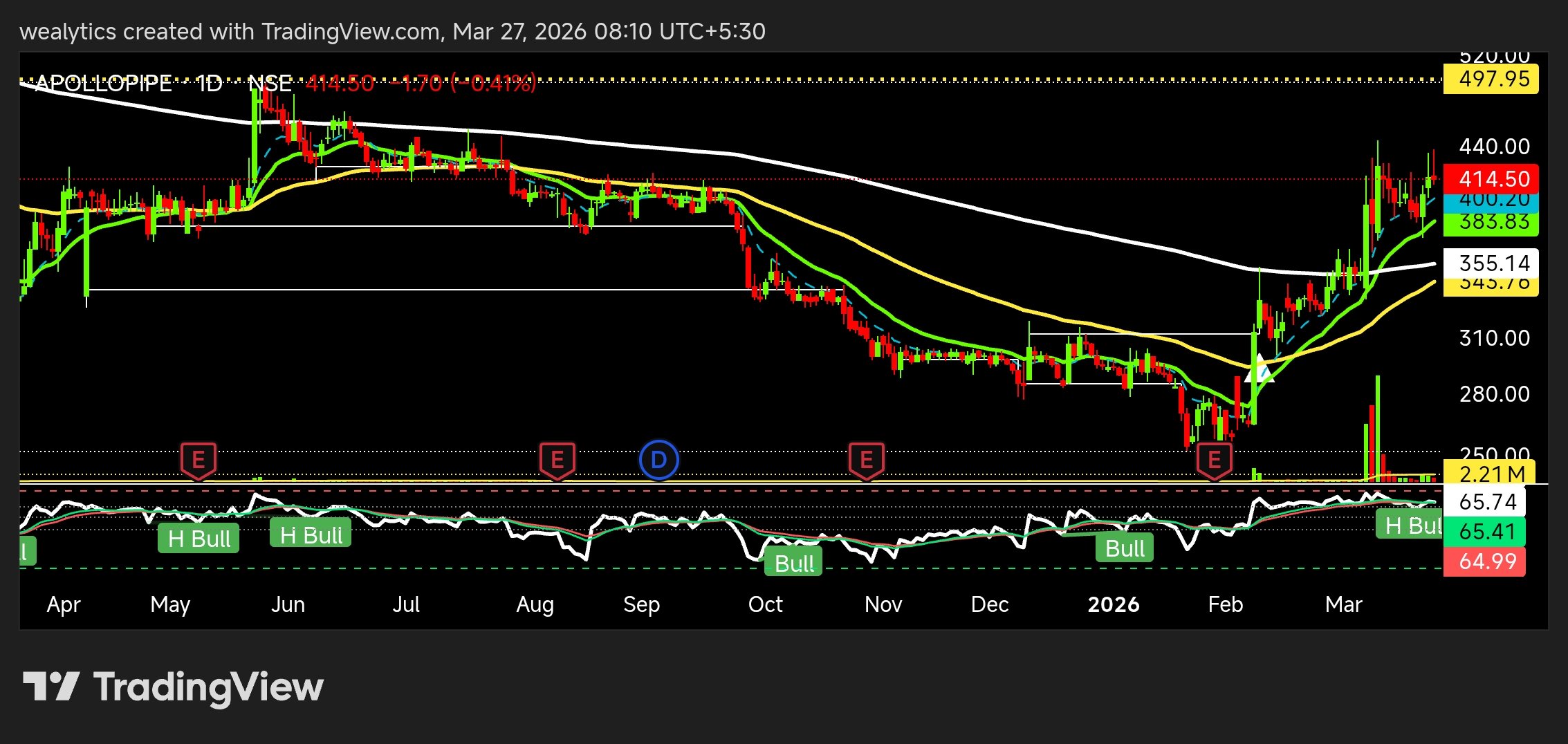Click the Bull label above Oct
Image resolution: width=1568 pixels, height=744 pixels.
point(794,563)
